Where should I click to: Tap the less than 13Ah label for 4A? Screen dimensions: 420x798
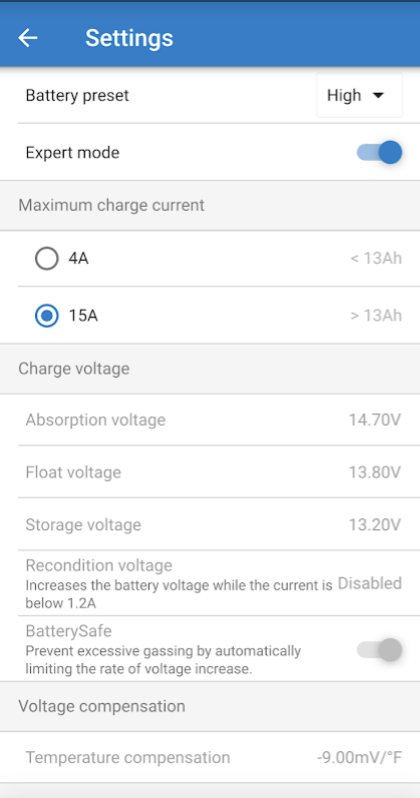(x=376, y=259)
